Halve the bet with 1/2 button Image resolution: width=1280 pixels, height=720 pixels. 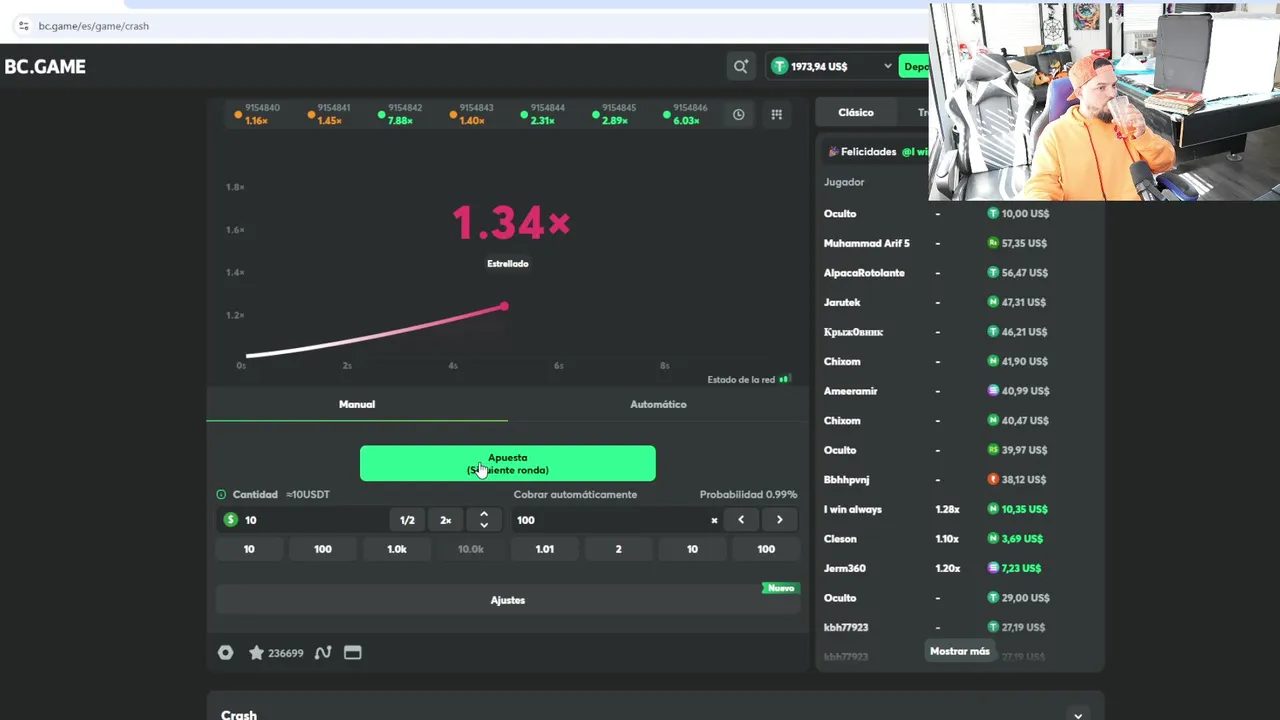point(407,520)
